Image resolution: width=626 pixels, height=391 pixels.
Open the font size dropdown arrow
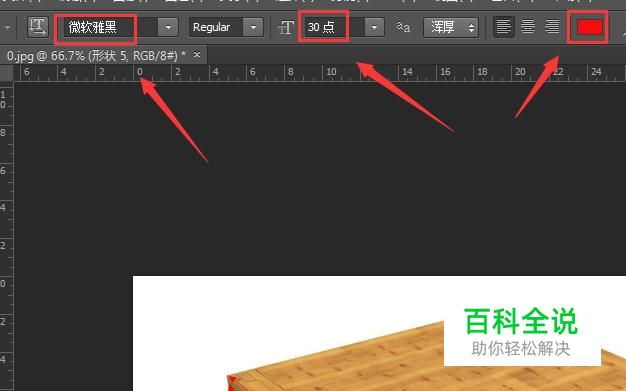coord(374,27)
